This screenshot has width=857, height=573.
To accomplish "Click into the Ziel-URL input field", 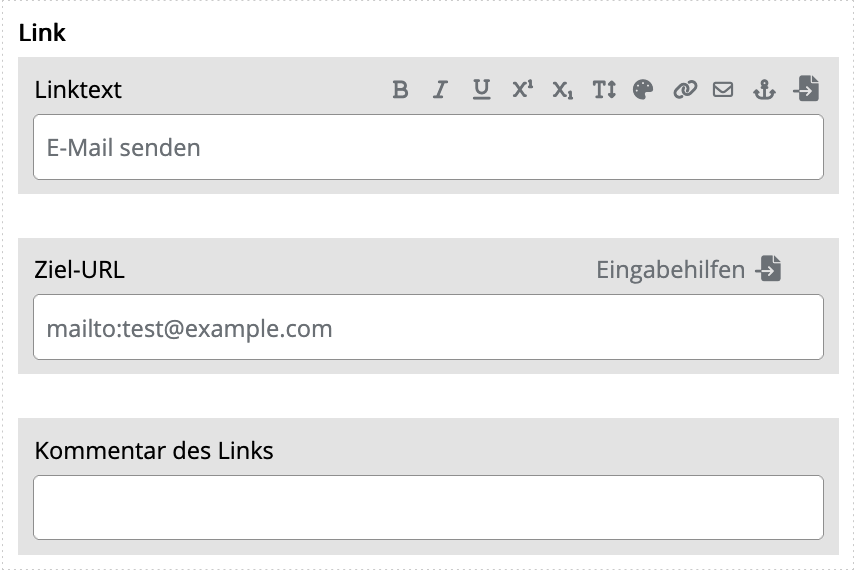I will pyautogui.click(x=428, y=328).
